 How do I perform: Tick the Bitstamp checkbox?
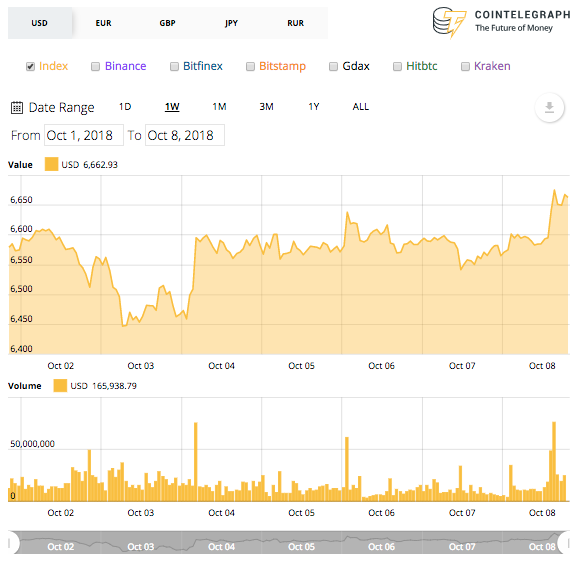[x=250, y=66]
